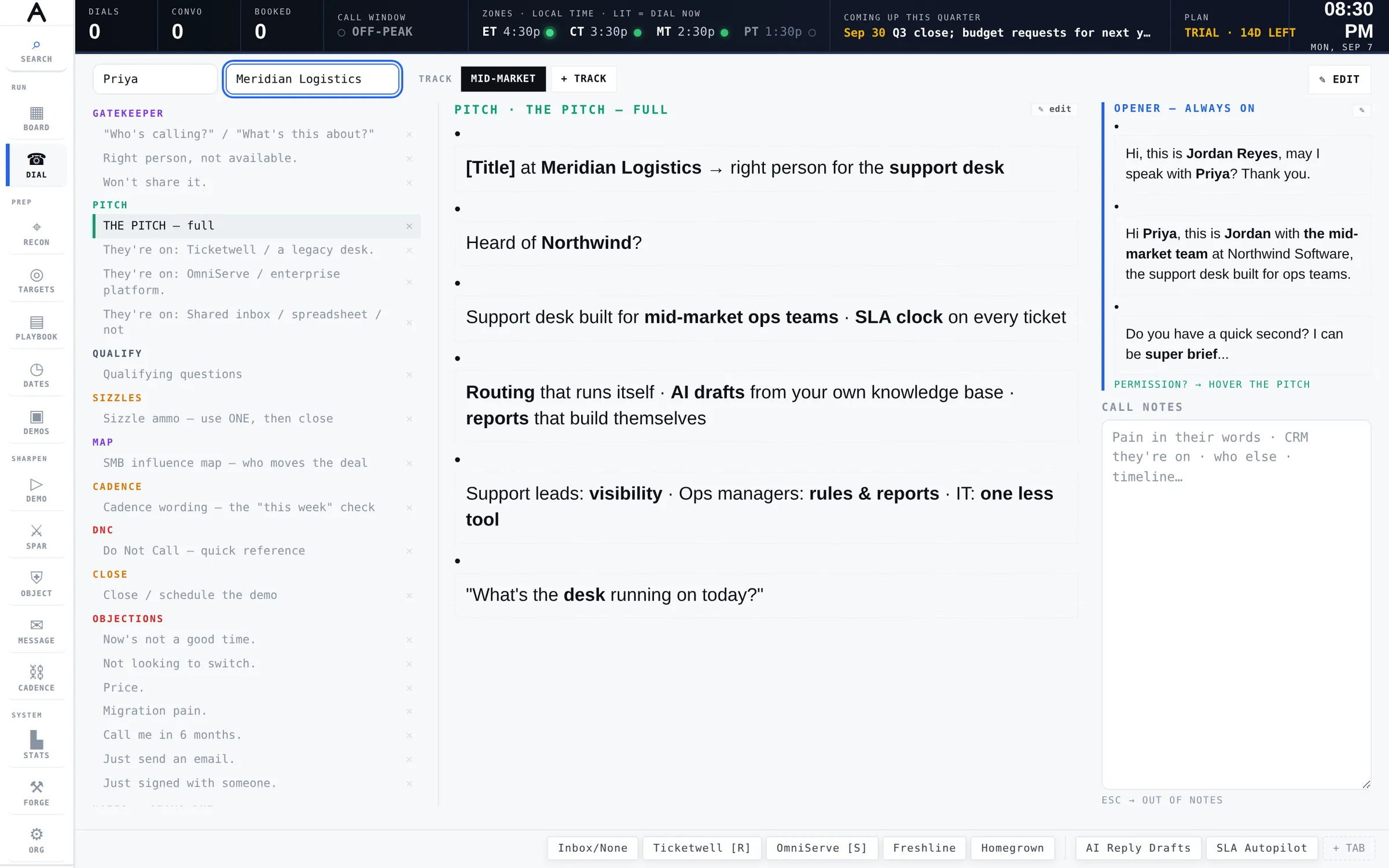Open 'Call me in 6 months.' objection
This screenshot has width=1389, height=868.
click(x=256, y=735)
